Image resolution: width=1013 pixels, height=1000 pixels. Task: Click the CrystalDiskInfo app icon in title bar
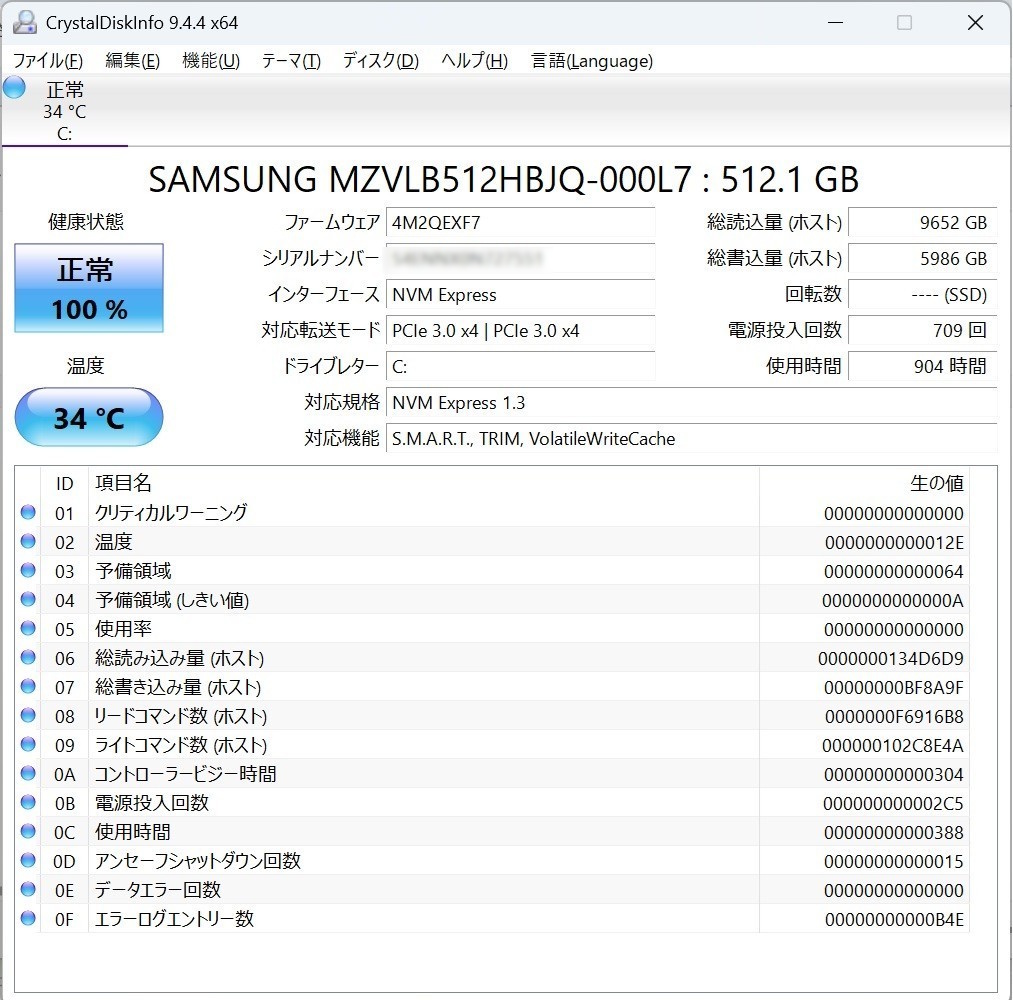coord(24,22)
